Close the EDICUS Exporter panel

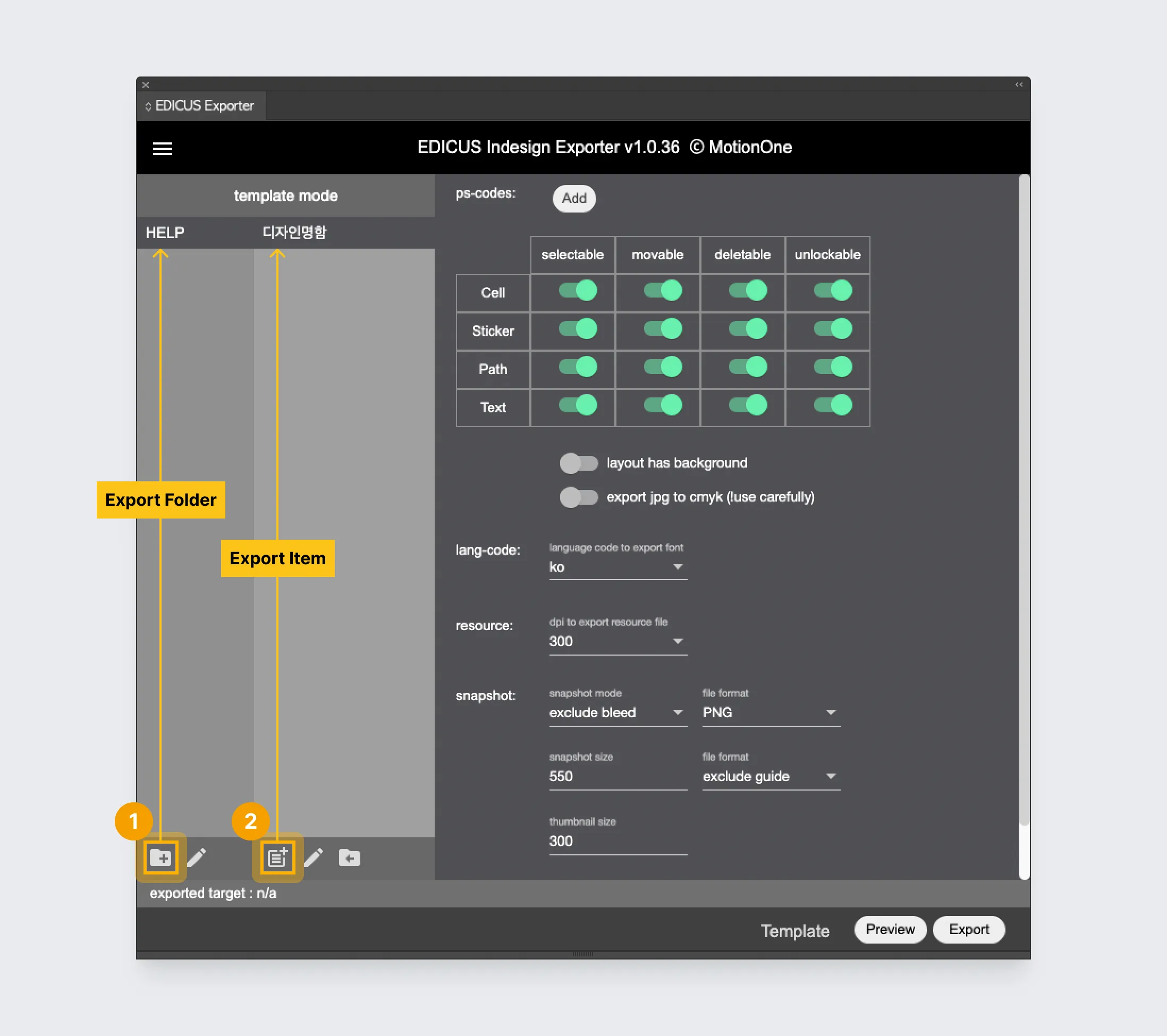(x=146, y=84)
